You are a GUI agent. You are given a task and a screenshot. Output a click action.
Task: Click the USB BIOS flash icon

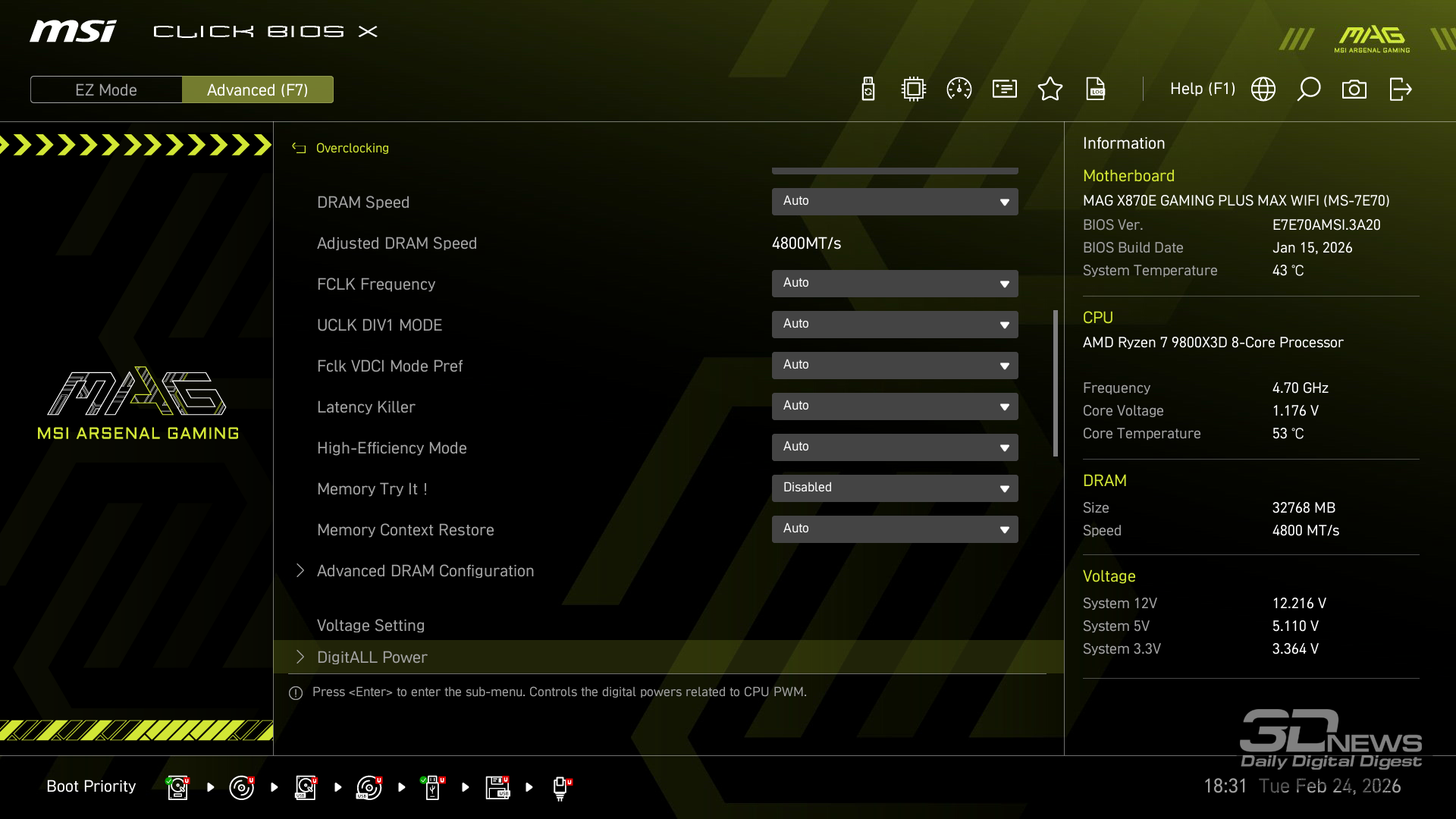click(868, 89)
